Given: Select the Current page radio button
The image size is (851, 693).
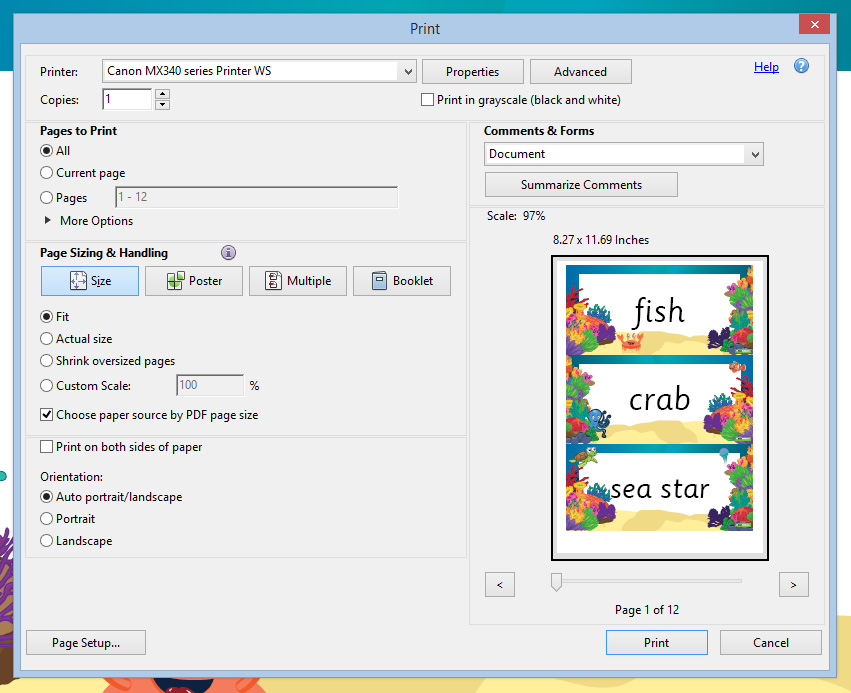Looking at the screenshot, I should click(x=47, y=173).
